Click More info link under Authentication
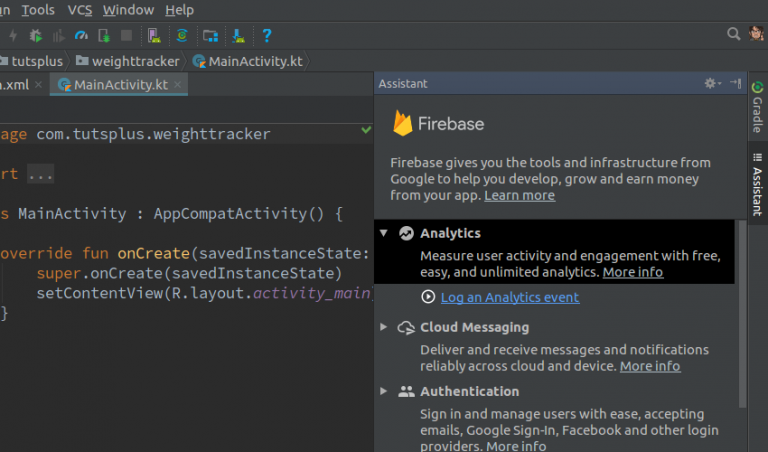The height and width of the screenshot is (452, 768). (x=516, y=446)
